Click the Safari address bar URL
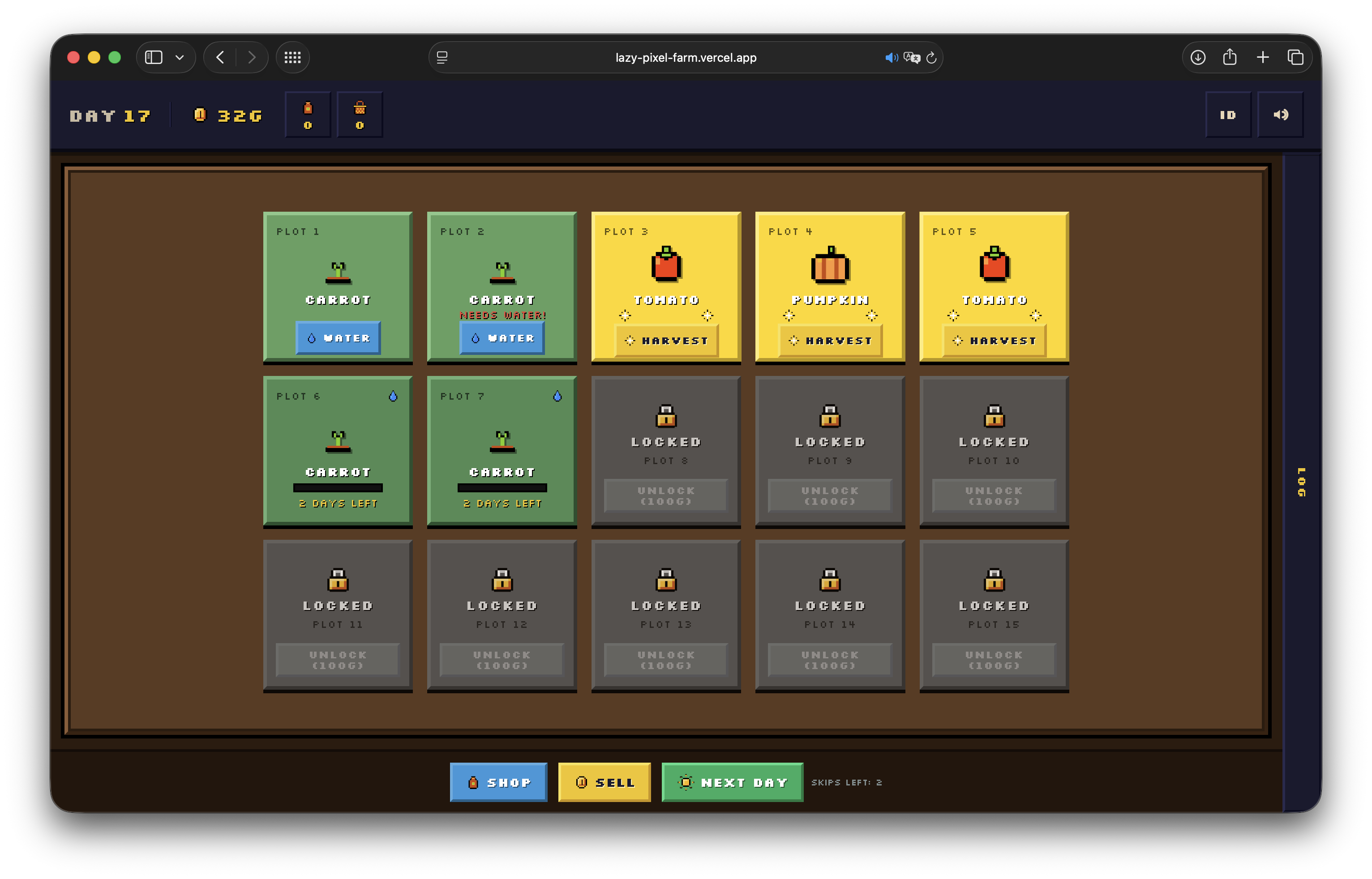 pos(686,58)
